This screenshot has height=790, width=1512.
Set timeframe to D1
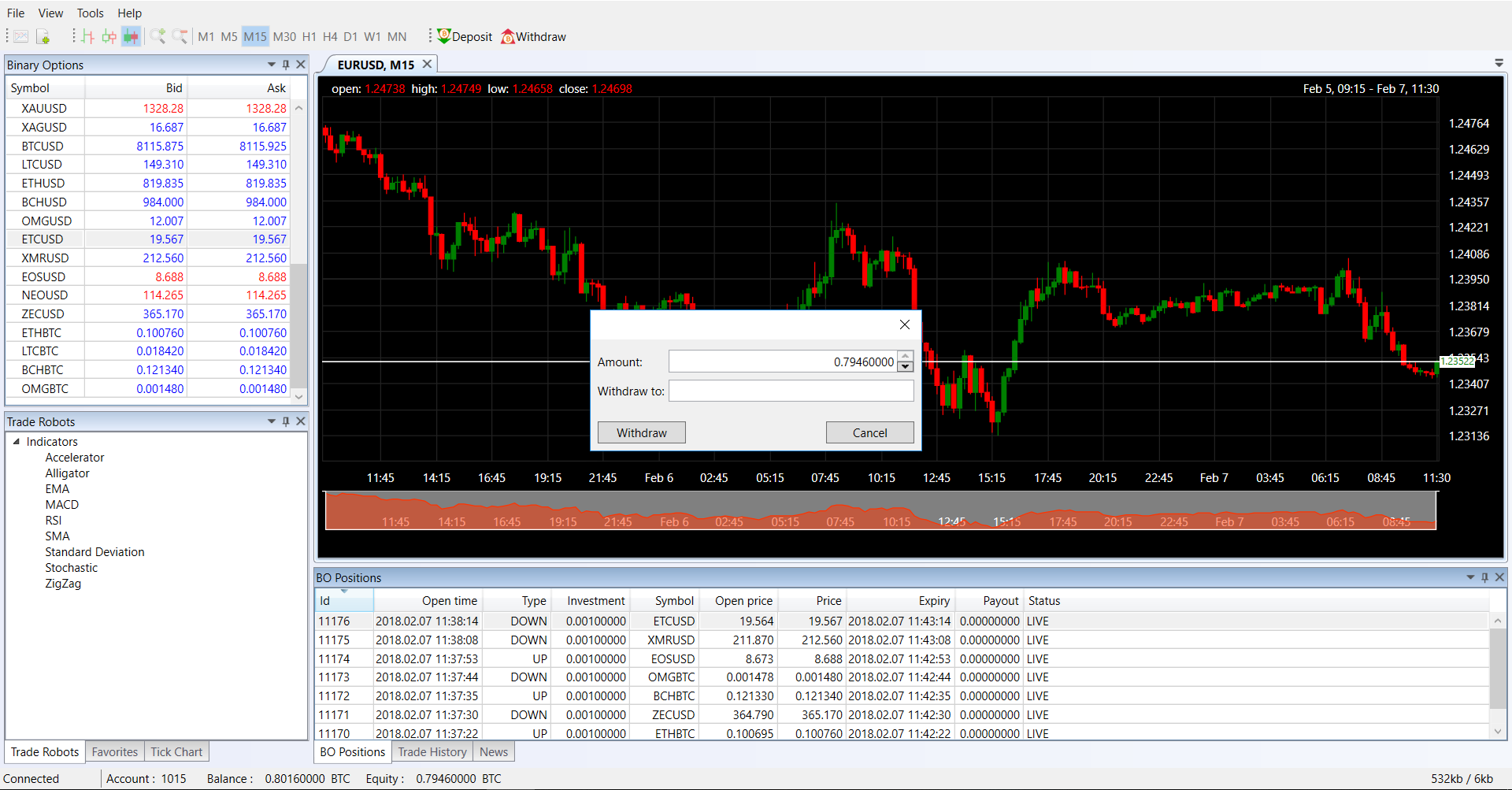(x=350, y=37)
